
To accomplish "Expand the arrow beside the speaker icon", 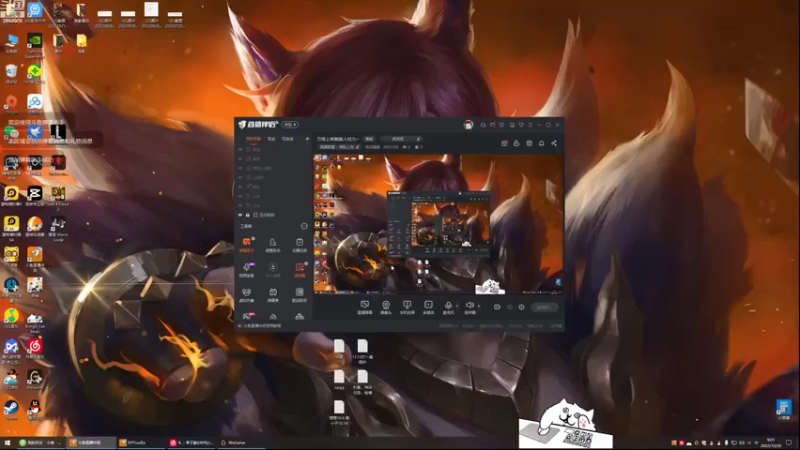I will (479, 306).
